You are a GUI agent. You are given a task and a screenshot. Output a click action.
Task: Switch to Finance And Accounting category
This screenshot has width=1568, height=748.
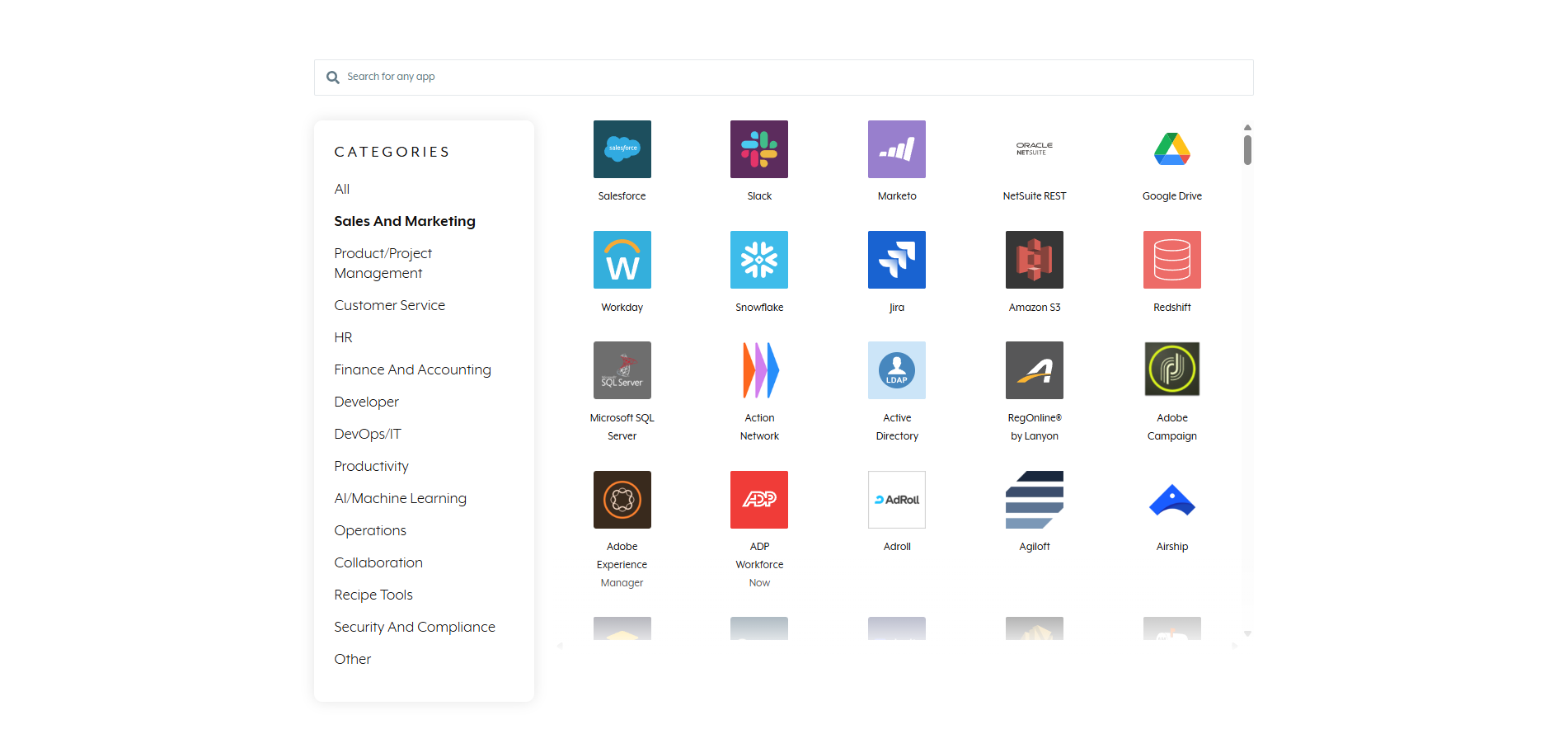click(412, 369)
